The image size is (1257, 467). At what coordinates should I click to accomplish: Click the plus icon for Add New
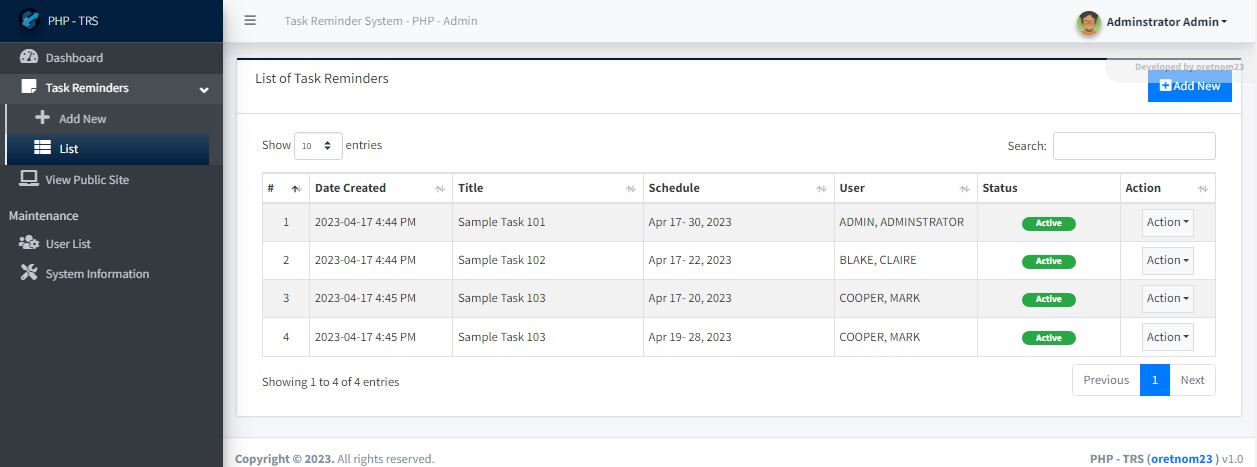click(42, 117)
